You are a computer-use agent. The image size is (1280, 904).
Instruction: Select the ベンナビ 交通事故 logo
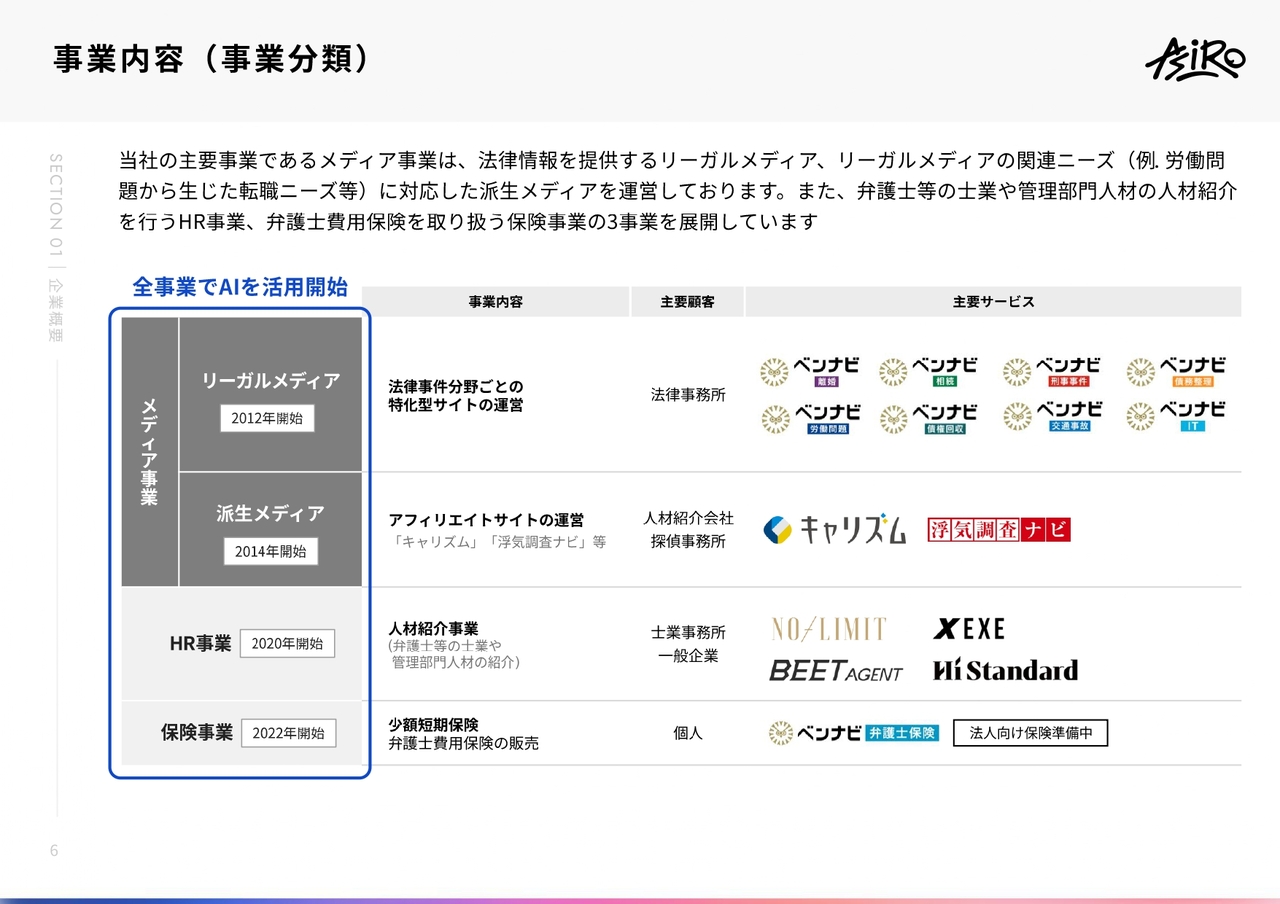click(1052, 418)
